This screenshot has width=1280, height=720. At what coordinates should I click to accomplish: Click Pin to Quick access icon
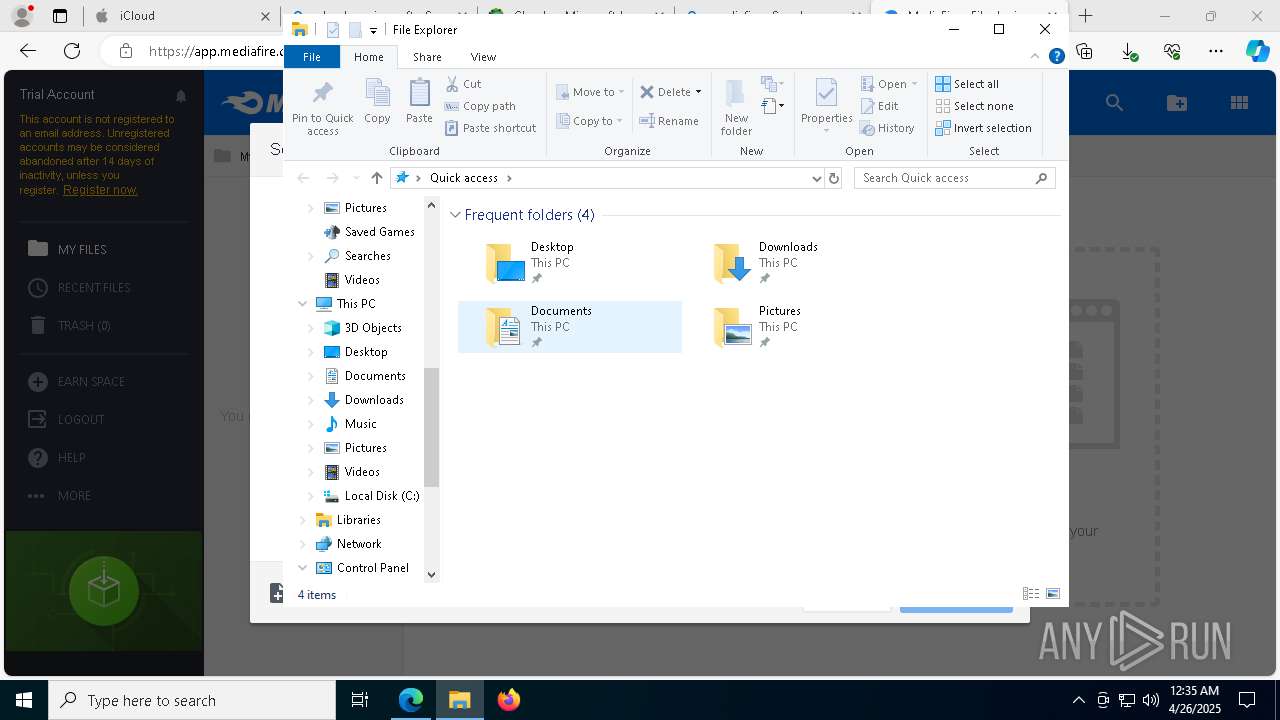322,107
